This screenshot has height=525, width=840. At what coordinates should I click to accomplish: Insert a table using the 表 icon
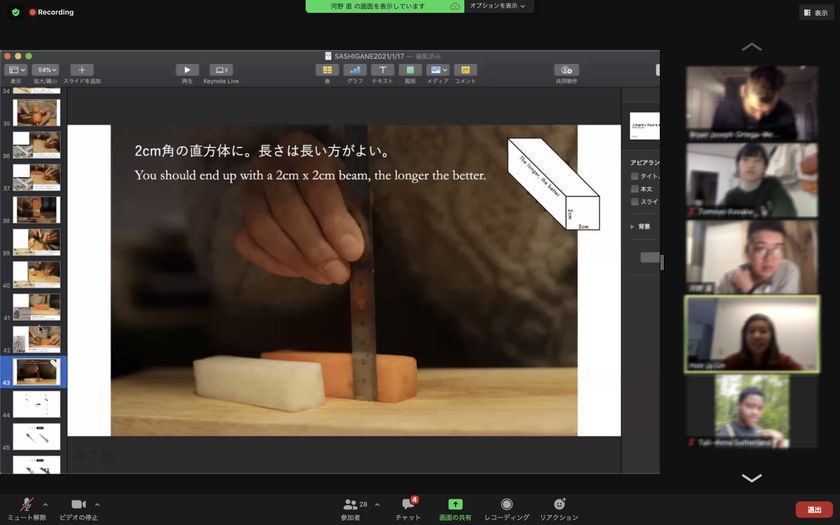click(327, 70)
